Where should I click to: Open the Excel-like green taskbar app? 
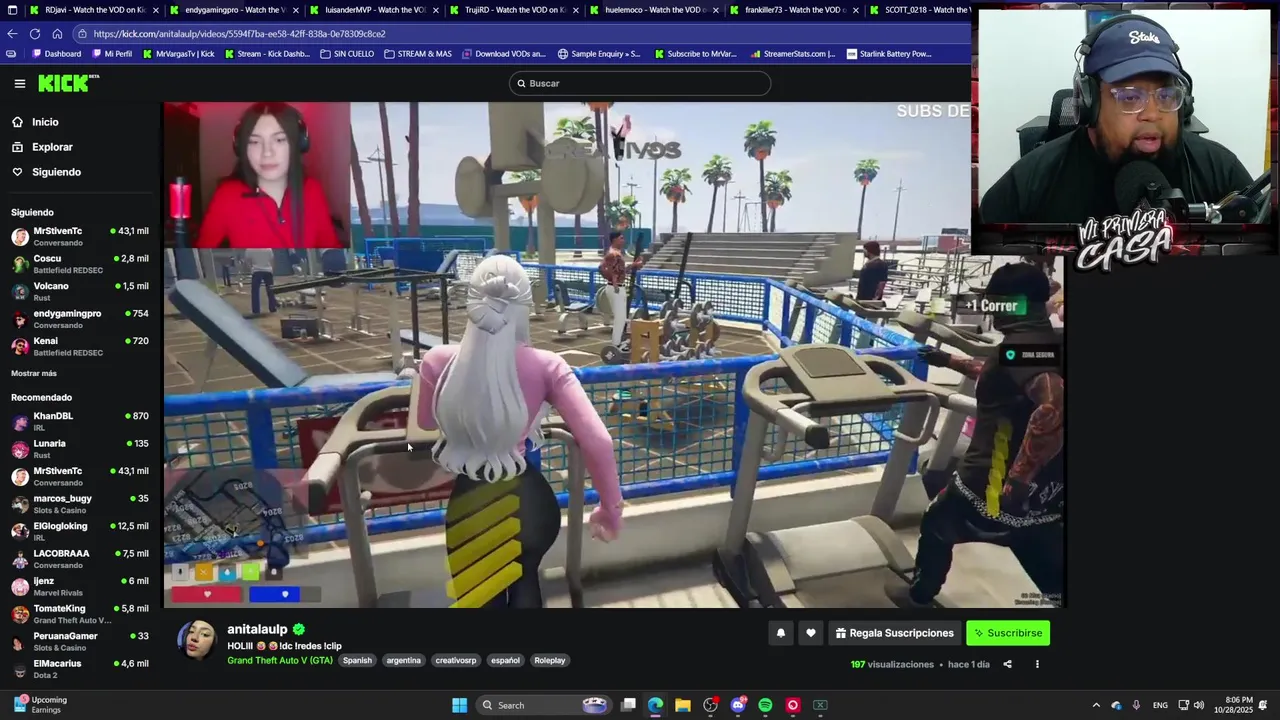(x=820, y=705)
